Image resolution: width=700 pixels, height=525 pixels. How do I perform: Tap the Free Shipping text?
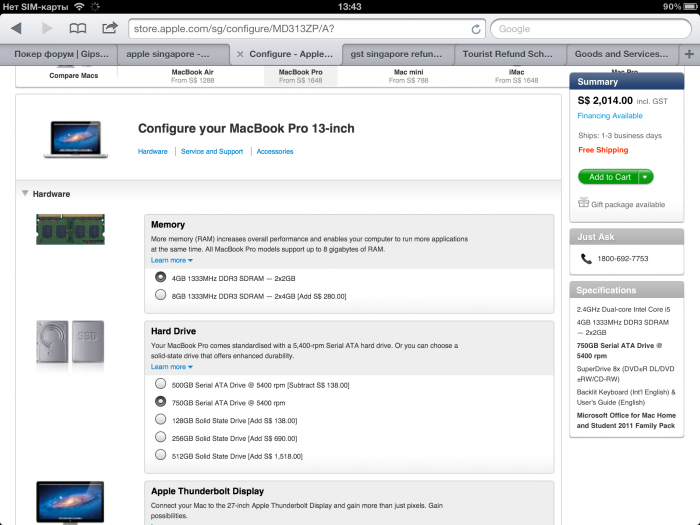pos(603,150)
